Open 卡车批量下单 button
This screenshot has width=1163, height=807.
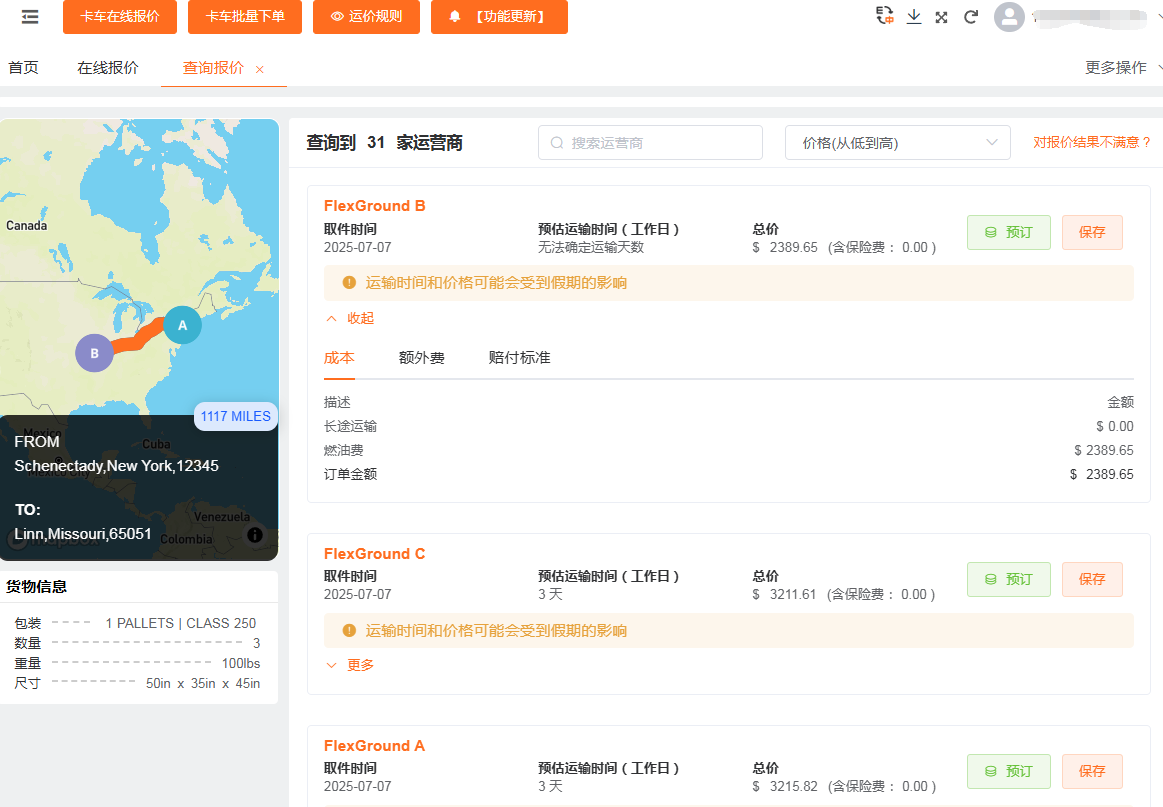[245, 16]
